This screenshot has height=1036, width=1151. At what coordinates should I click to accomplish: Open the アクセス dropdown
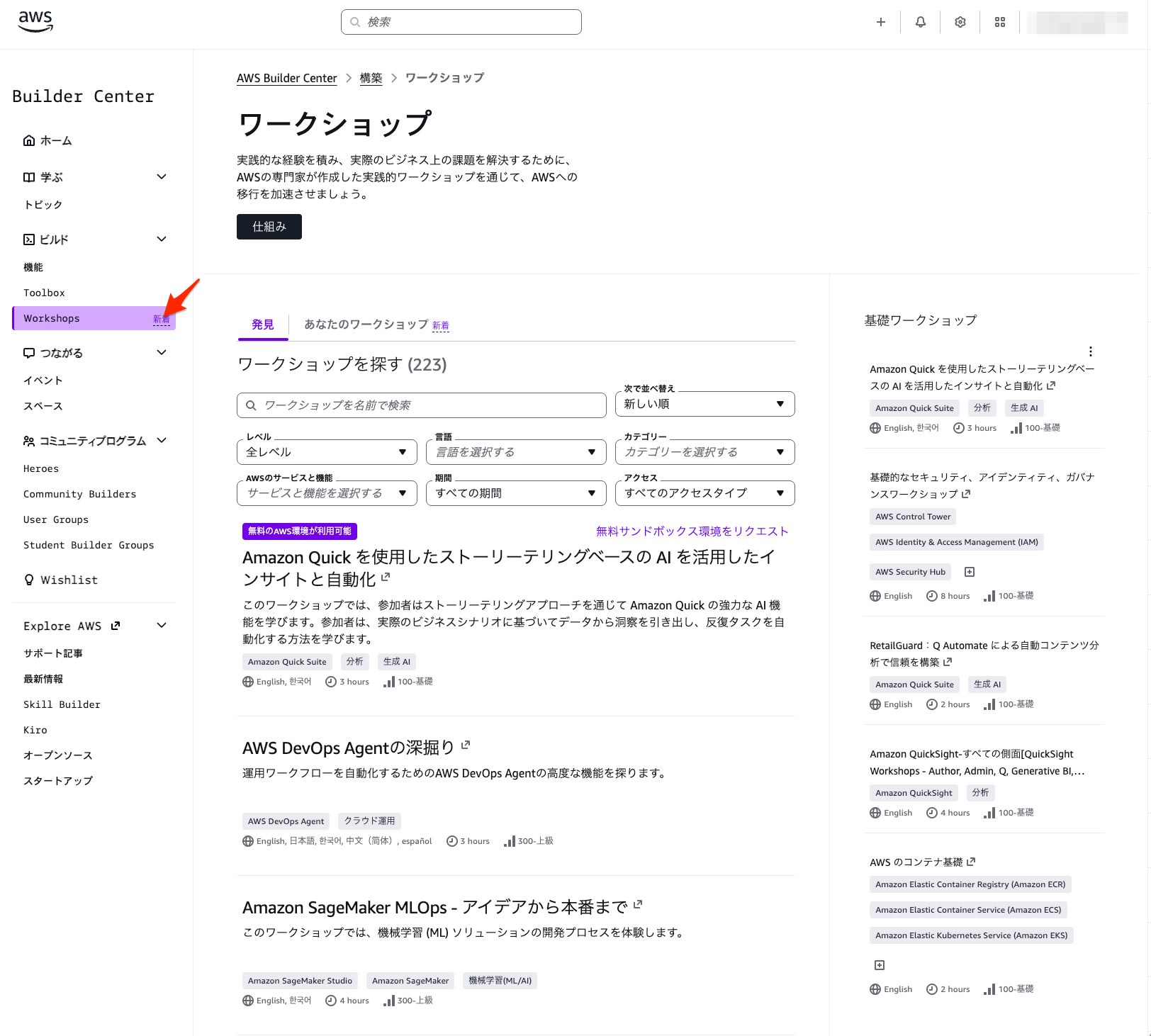pyautogui.click(x=704, y=493)
